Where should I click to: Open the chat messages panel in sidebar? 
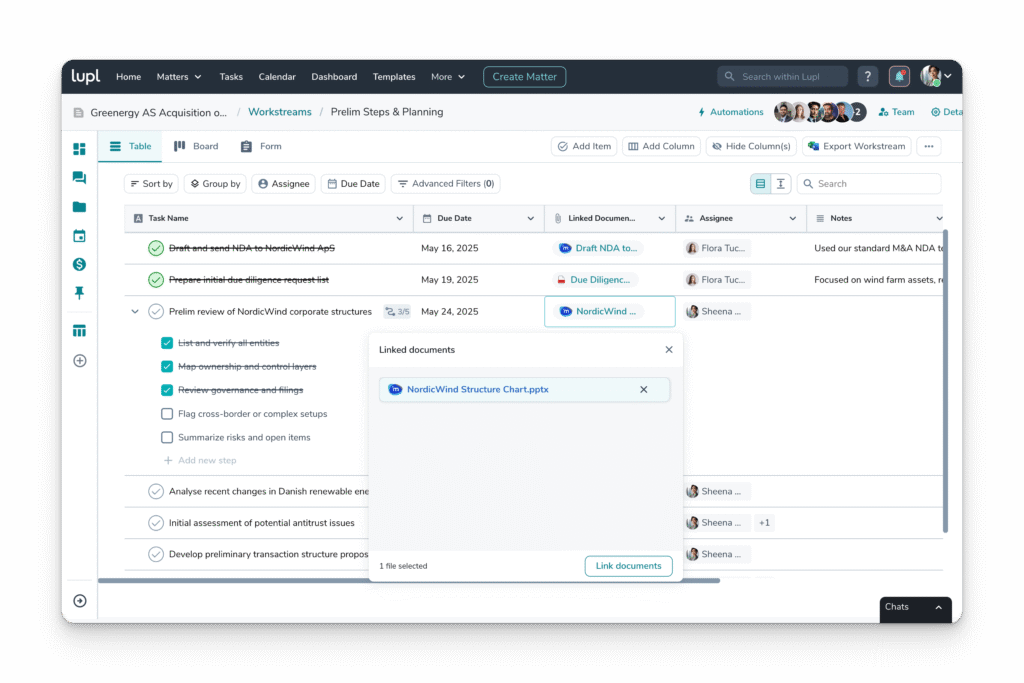point(80,178)
